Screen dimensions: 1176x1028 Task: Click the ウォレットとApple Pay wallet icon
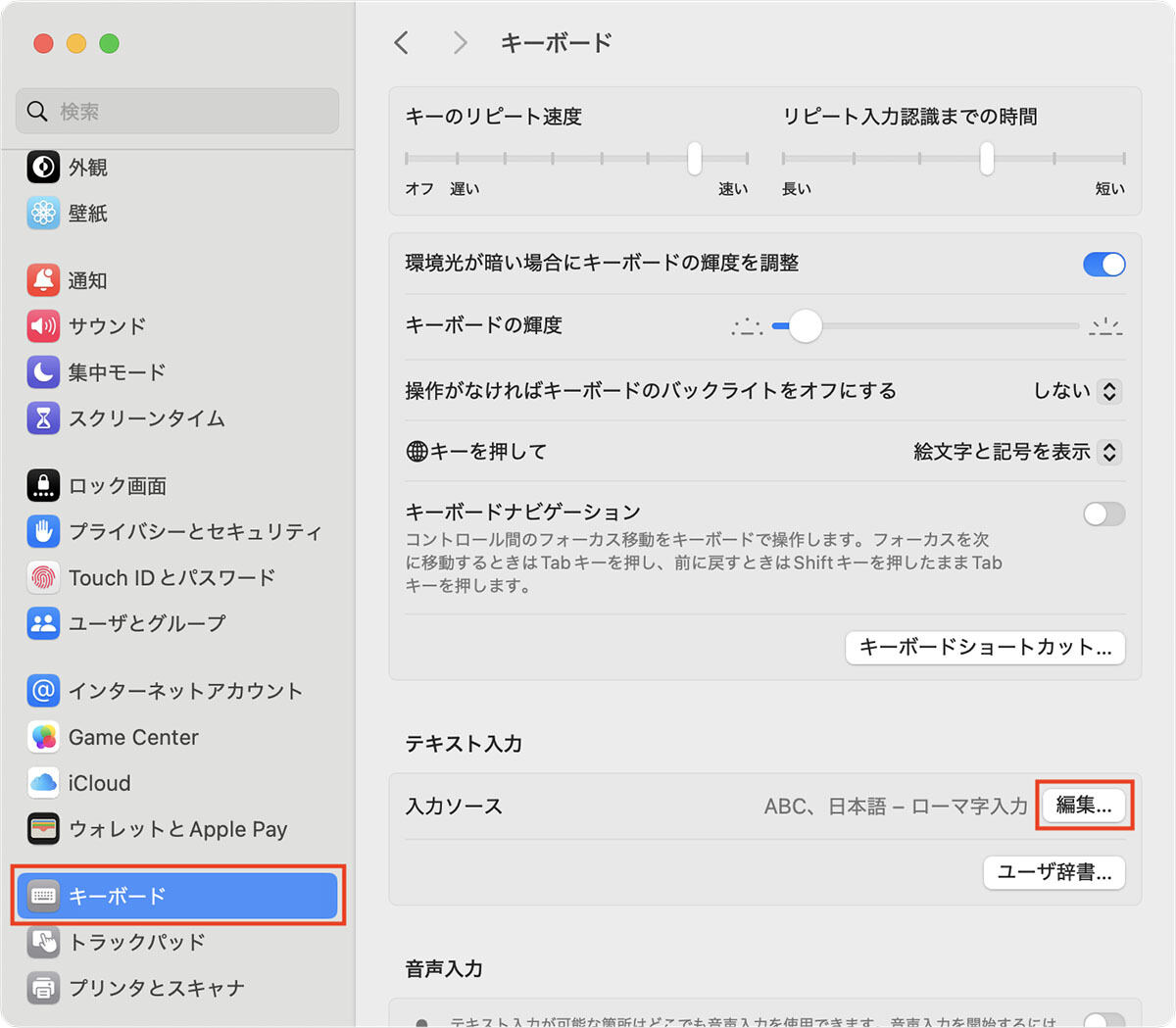click(x=42, y=828)
